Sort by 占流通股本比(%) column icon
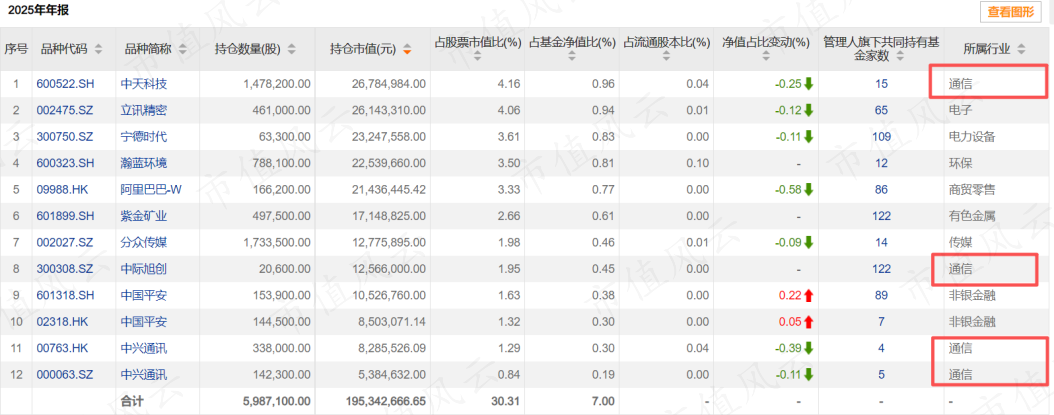 (666, 57)
